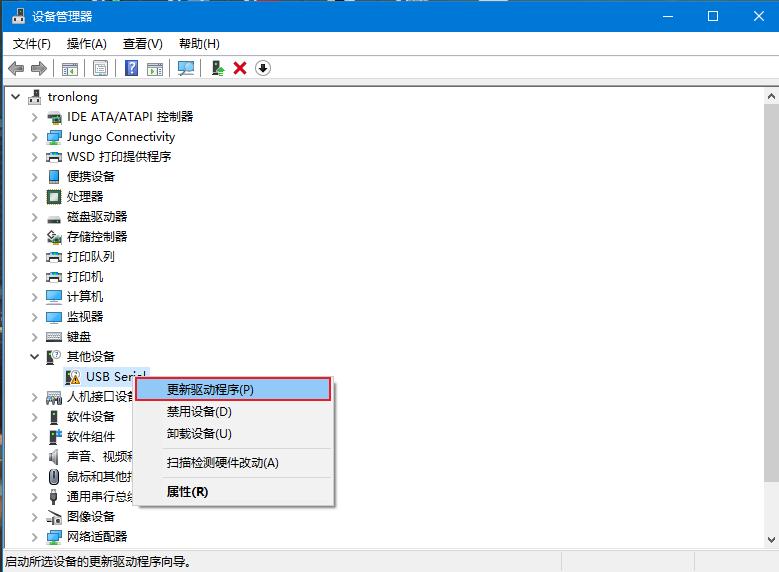Click the scrollbar up arrow

tap(771, 96)
